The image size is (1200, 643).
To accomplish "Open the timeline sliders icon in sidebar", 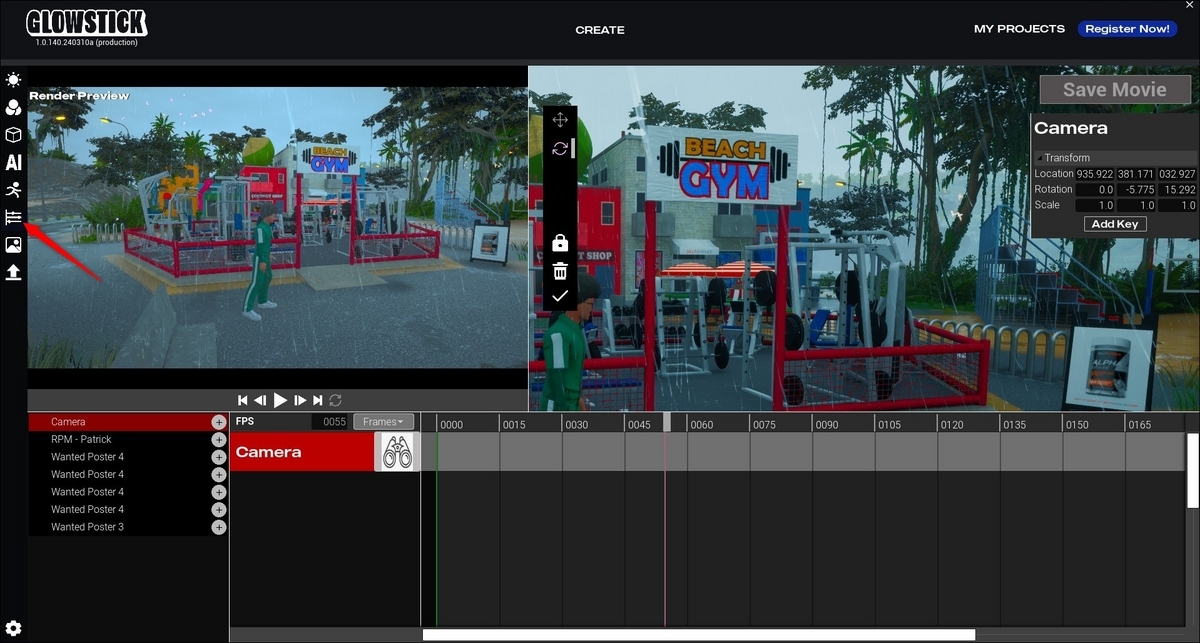I will [x=13, y=217].
